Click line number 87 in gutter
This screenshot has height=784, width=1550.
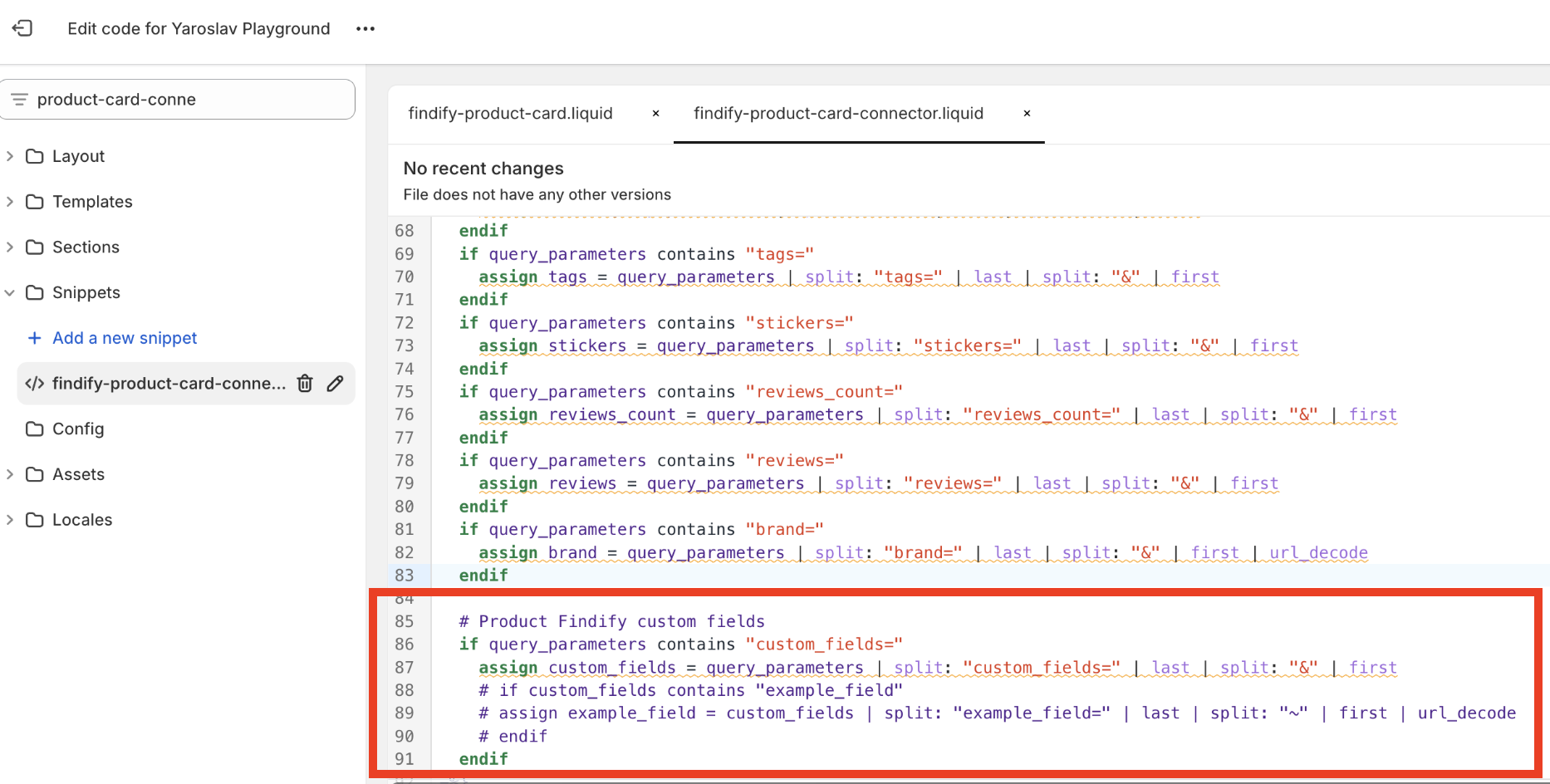pyautogui.click(x=404, y=668)
